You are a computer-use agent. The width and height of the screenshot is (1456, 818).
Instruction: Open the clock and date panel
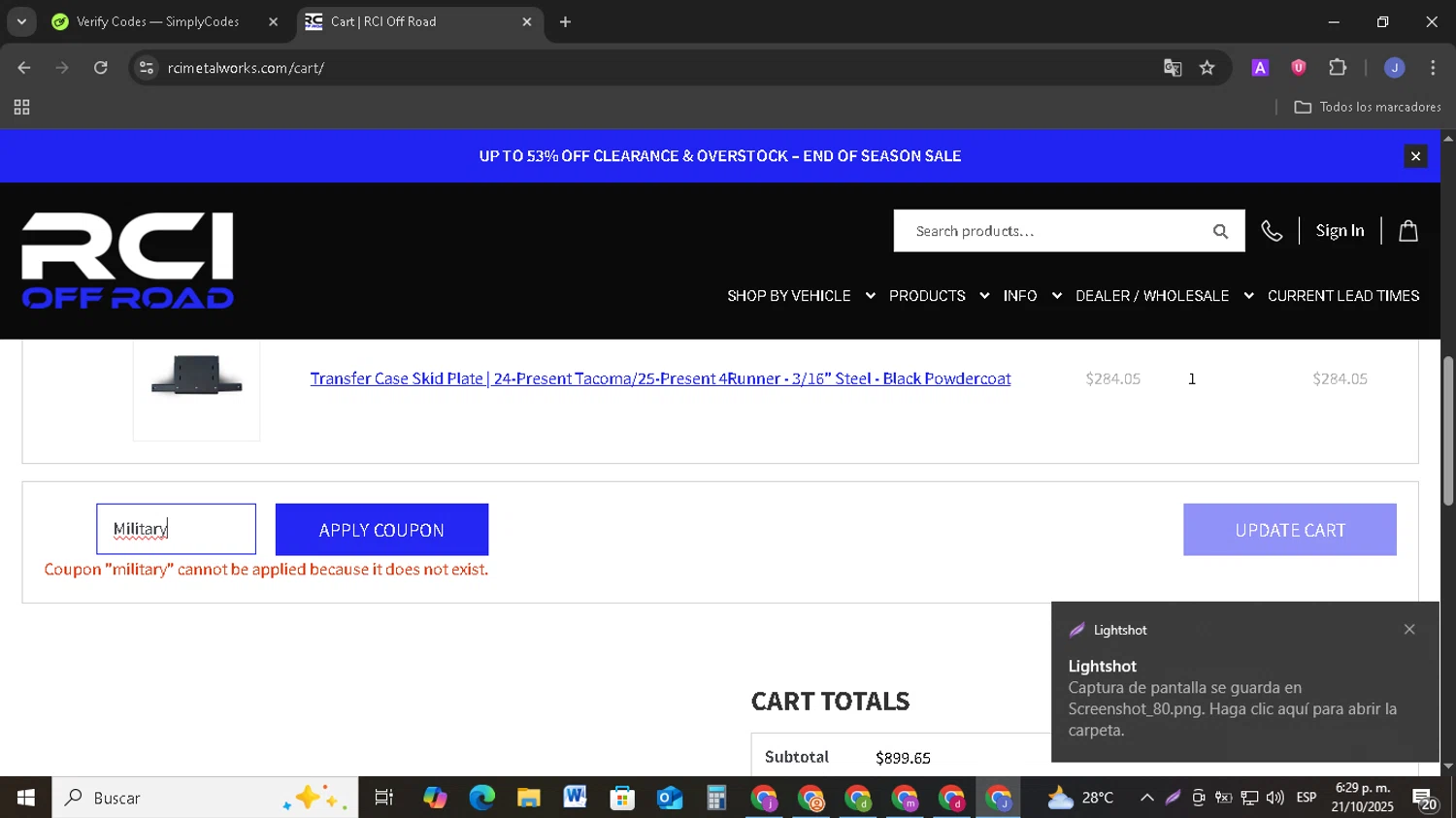[1362, 798]
